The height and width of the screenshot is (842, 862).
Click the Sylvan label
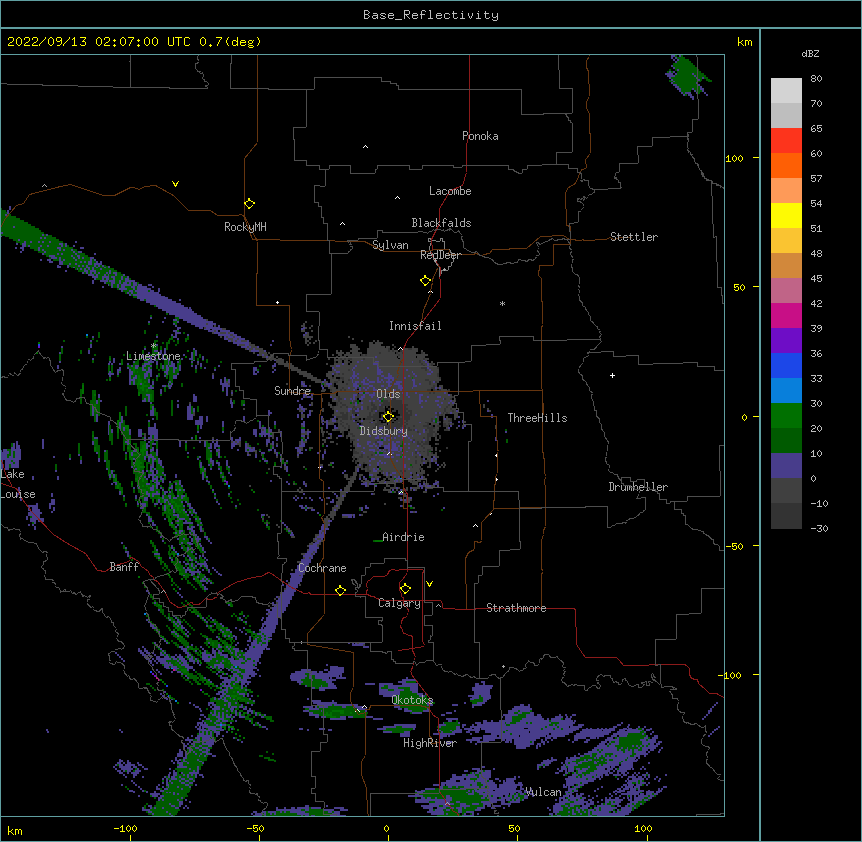(x=390, y=245)
